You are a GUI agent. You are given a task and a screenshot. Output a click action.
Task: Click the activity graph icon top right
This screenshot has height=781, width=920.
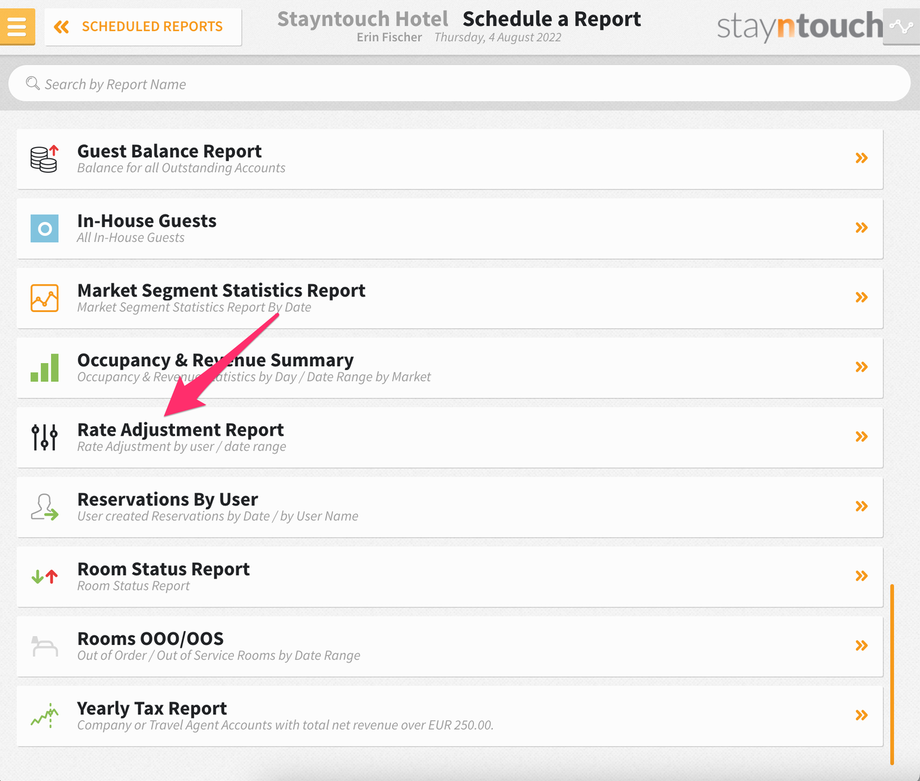(x=901, y=26)
